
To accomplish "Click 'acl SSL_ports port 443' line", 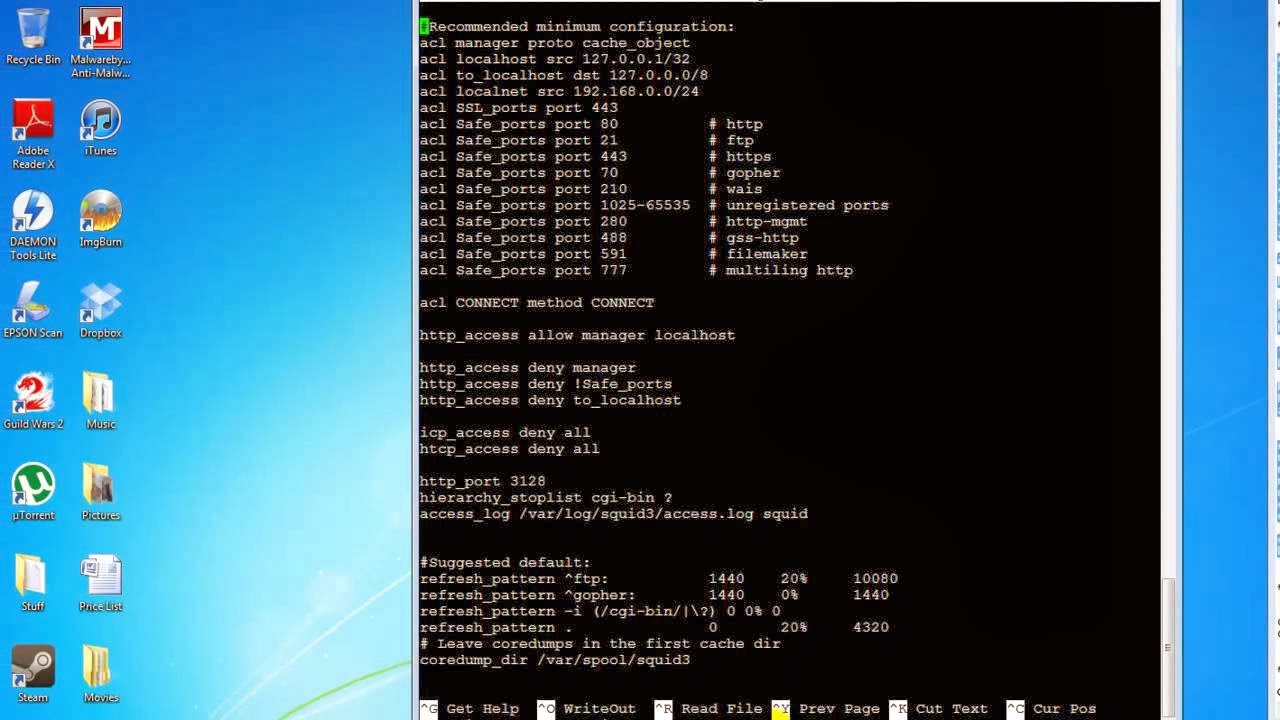I will (519, 108).
